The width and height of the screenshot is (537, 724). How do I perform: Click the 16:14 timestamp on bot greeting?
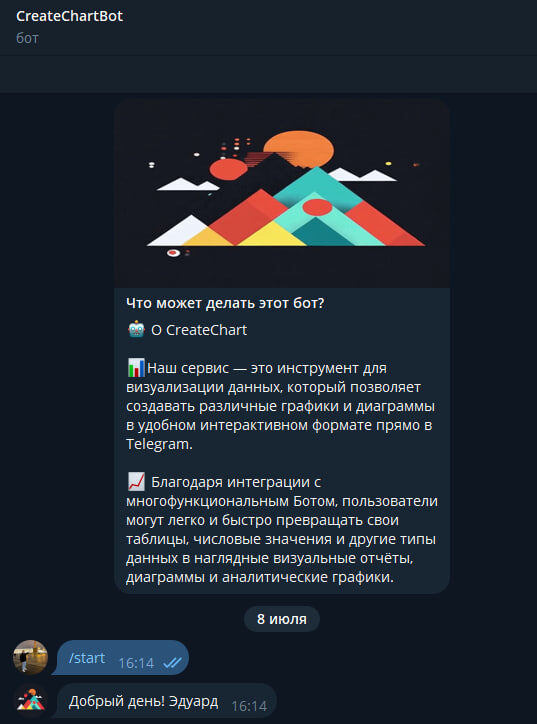249,706
